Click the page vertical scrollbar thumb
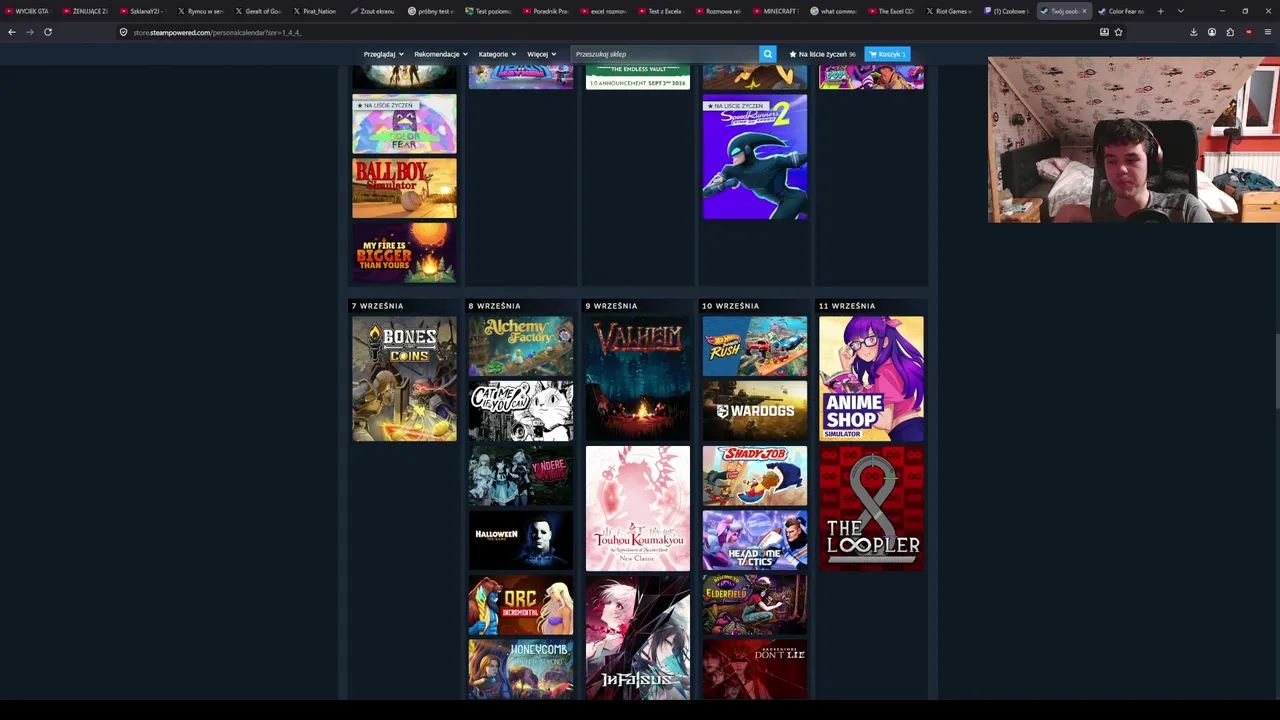The width and height of the screenshot is (1280, 720). coord(1276,372)
